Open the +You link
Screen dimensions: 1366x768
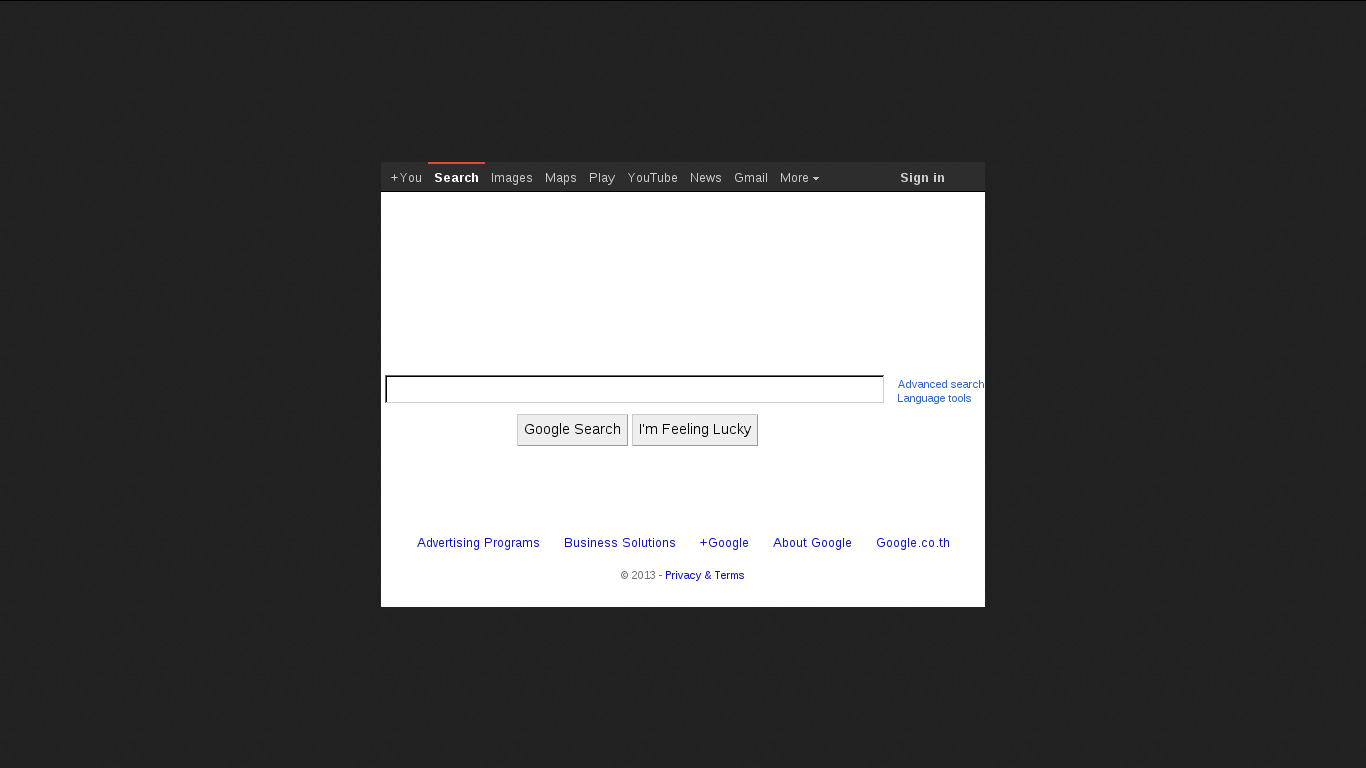pyautogui.click(x=406, y=178)
